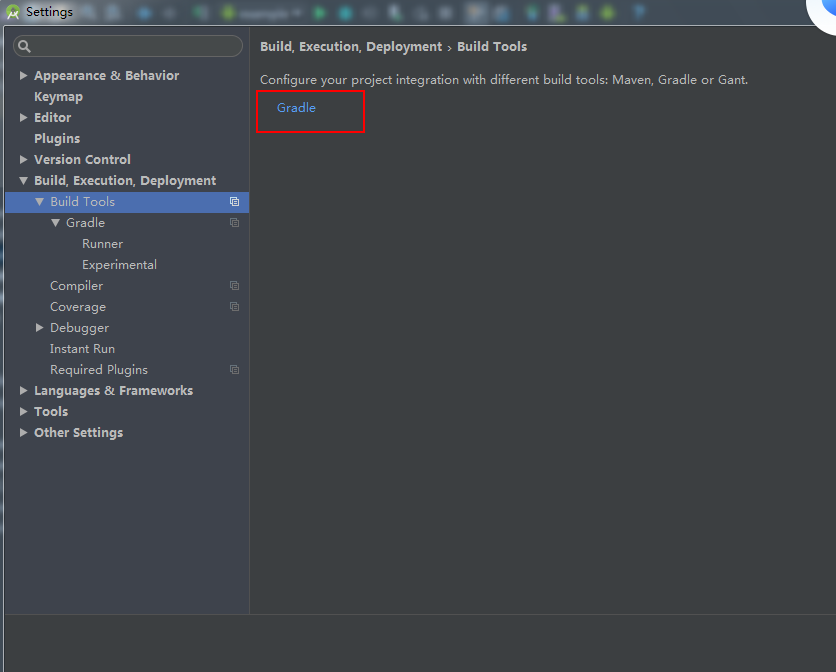Screen dimensions: 836x672
Task: Click the project-level icon beside Build Tools
Action: (234, 202)
